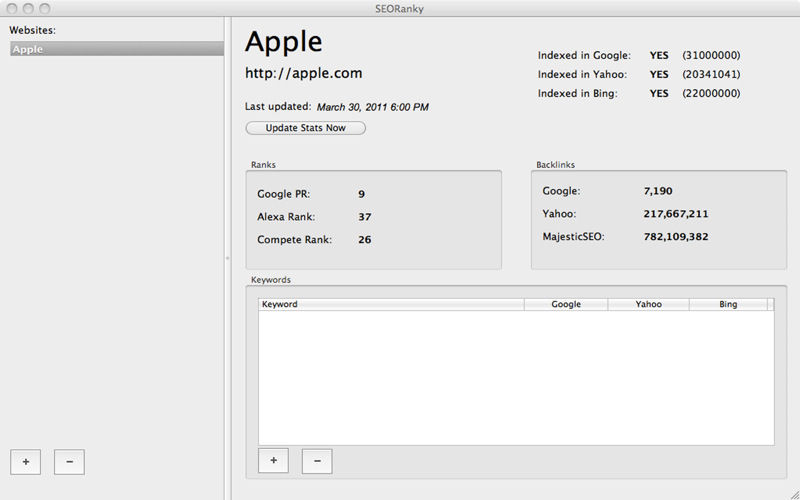This screenshot has height=500, width=800.
Task: Click the Websites: sidebar label
Action: [x=33, y=30]
